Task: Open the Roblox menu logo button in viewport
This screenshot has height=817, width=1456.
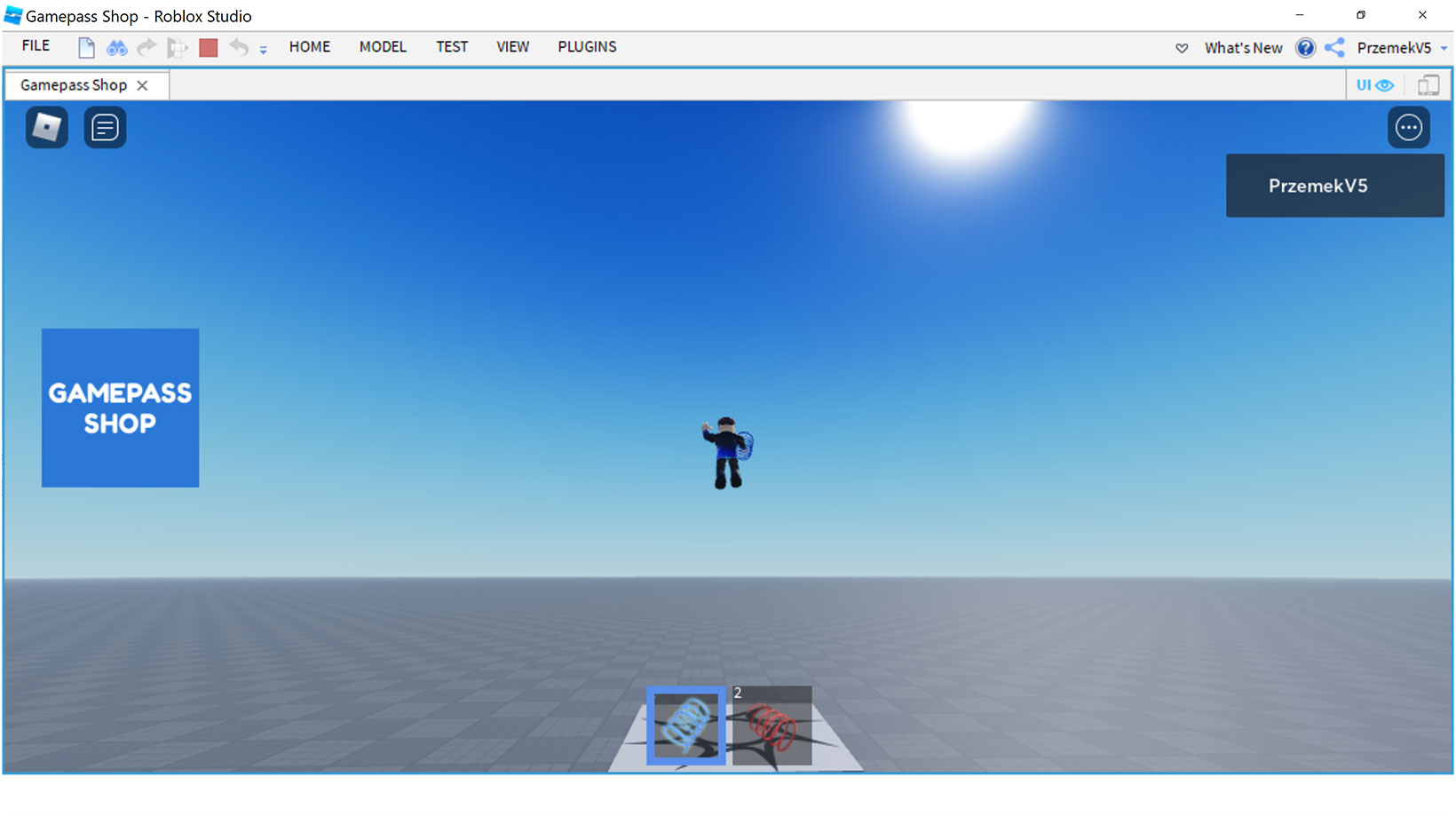Action: coord(47,127)
